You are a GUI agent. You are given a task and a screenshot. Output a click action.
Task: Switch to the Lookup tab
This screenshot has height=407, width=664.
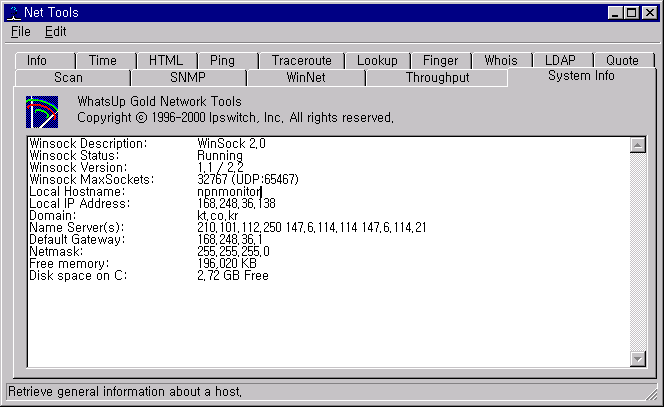tap(377, 61)
